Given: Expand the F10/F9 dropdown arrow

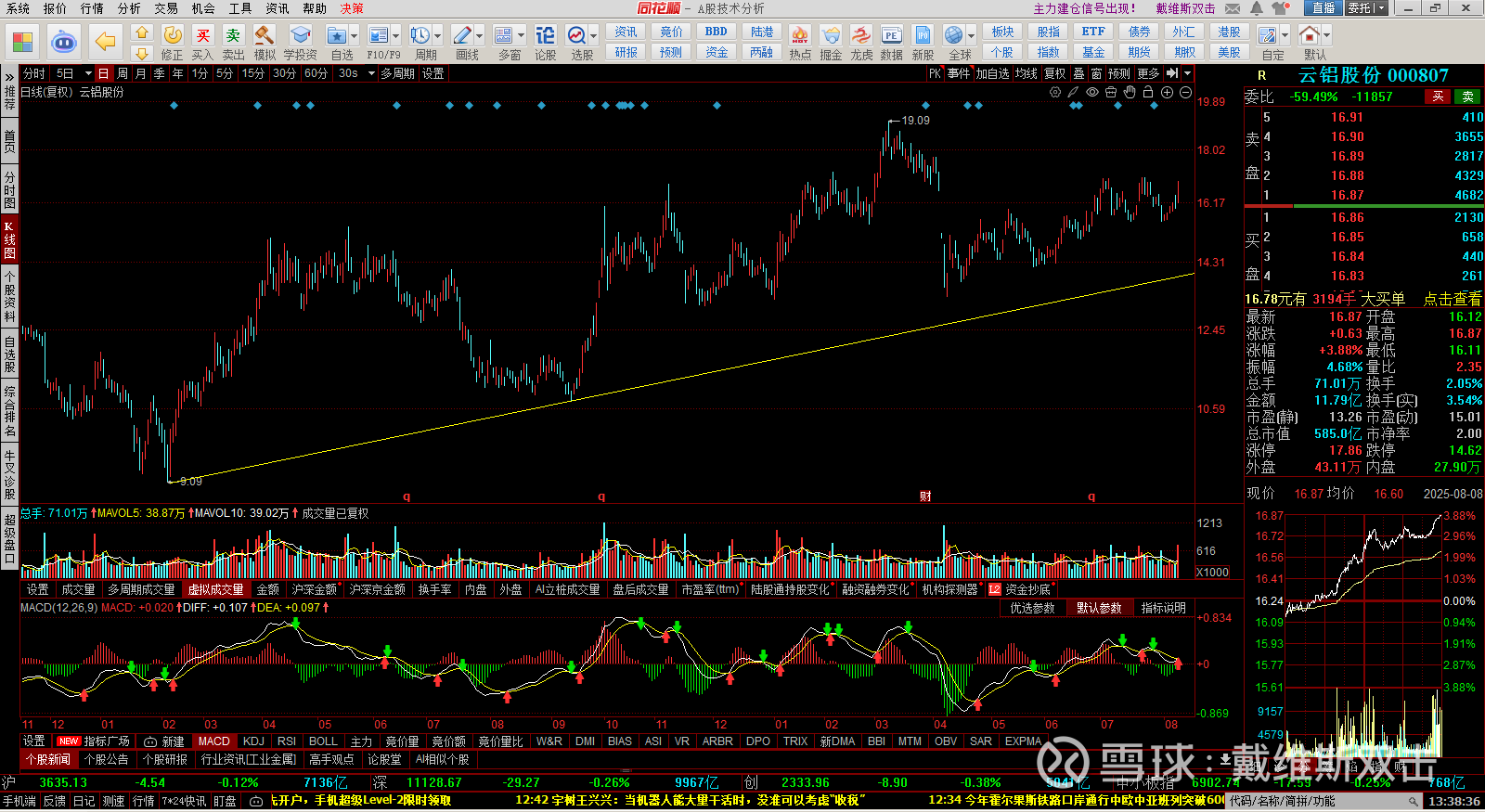Looking at the screenshot, I should [396, 36].
